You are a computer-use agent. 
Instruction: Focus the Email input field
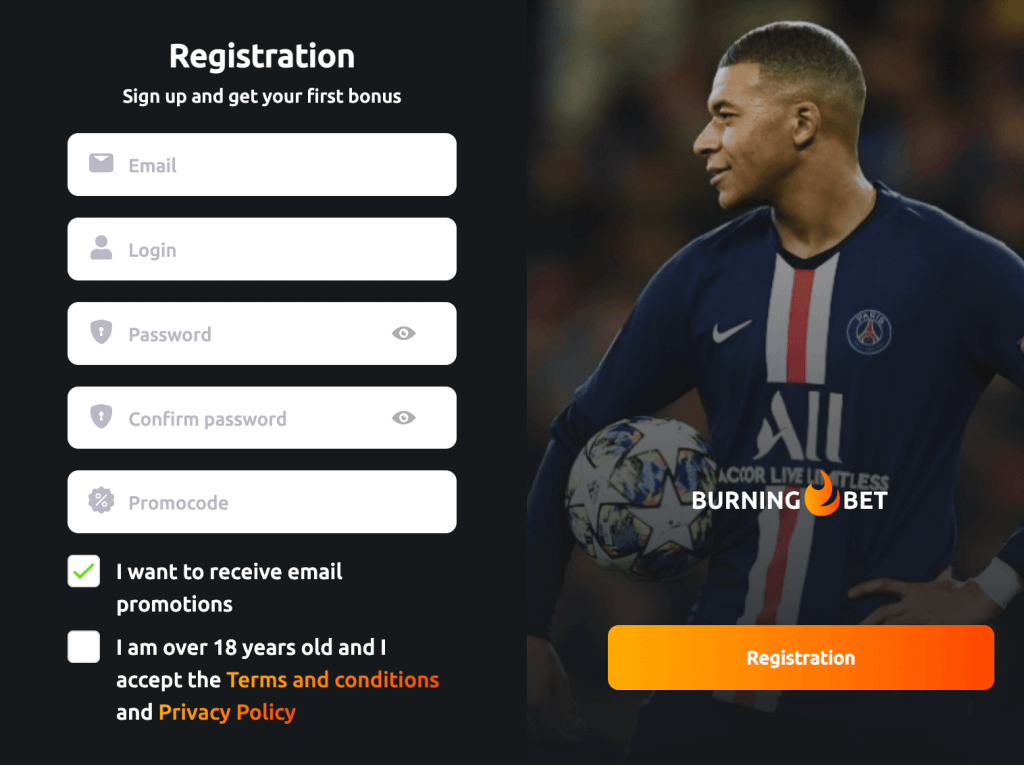click(262, 165)
